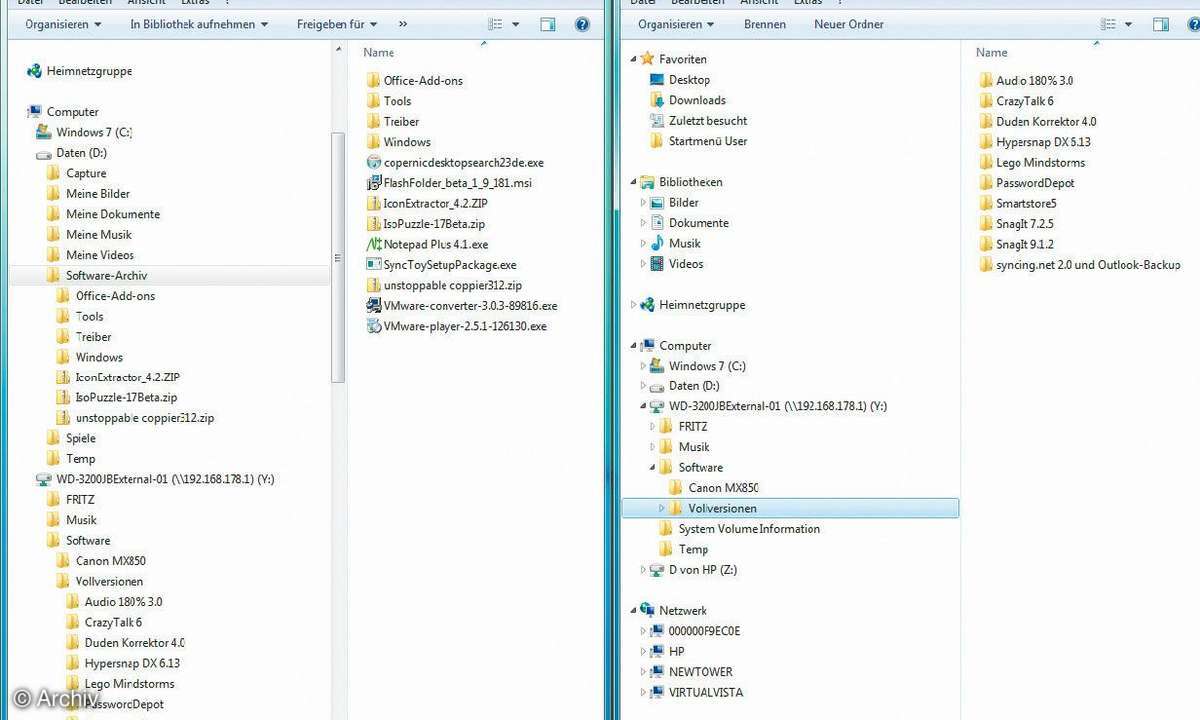Expand FRITZ folder in right tree

tap(652, 426)
